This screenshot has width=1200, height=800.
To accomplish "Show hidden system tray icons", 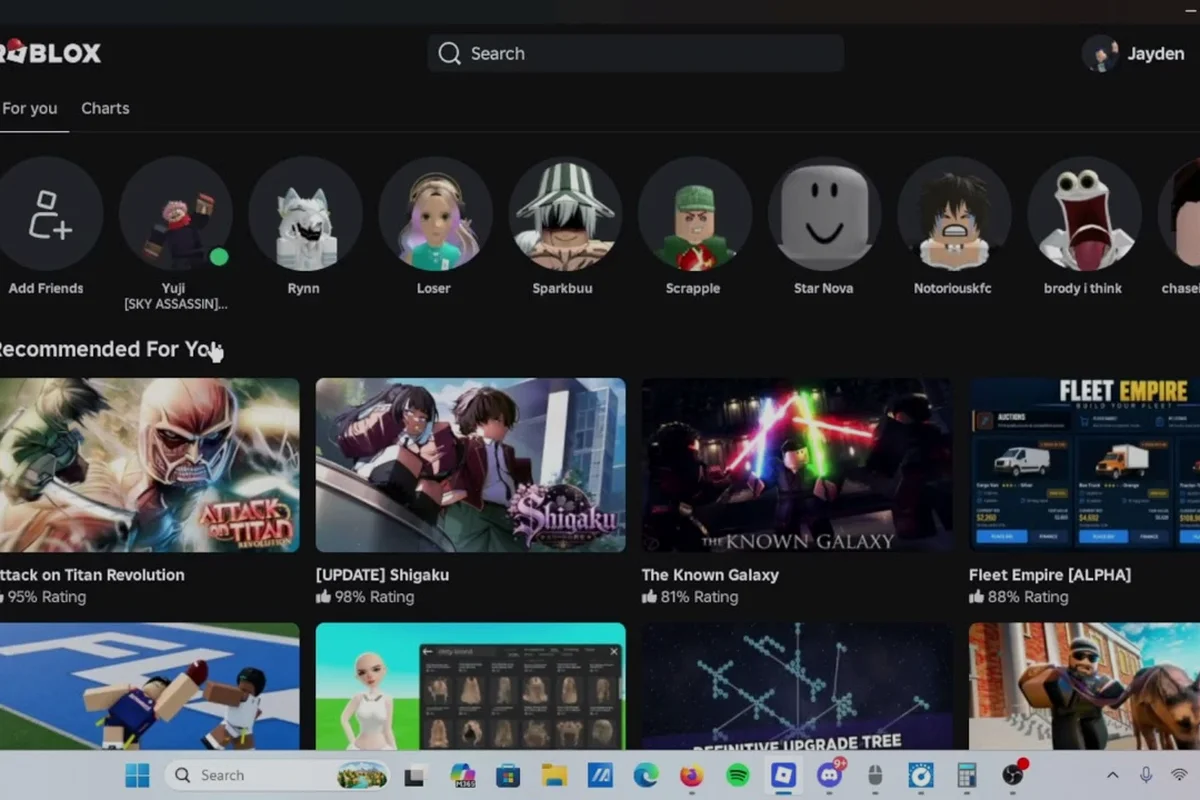I will click(1112, 775).
